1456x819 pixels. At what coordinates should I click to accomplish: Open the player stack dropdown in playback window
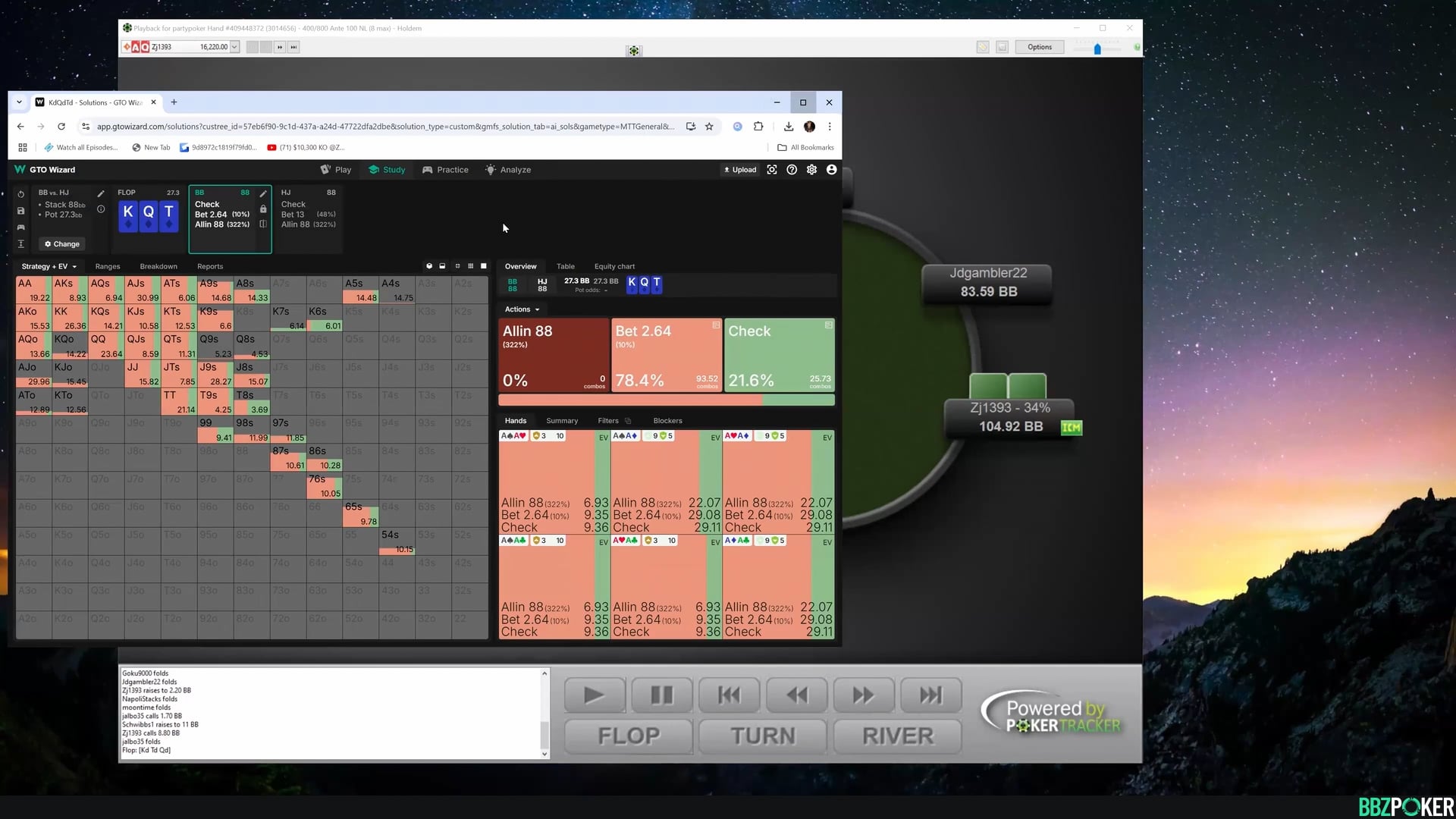(234, 47)
